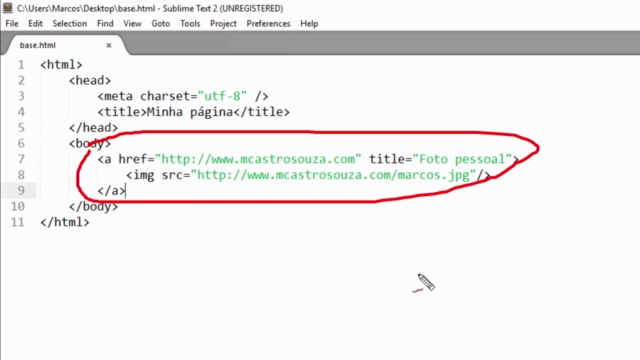640x360 pixels.
Task: Click line number 9 in gutter
Action: point(21,191)
